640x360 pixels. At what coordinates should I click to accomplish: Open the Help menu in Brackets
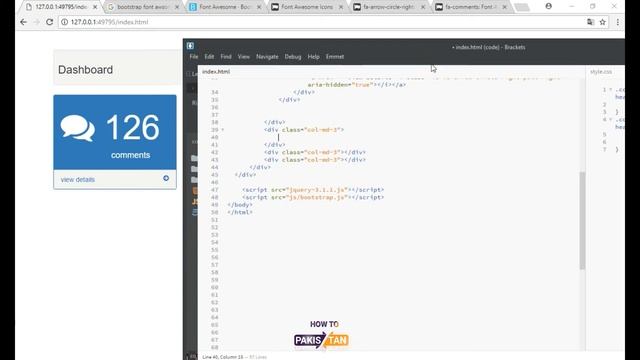coord(313,57)
